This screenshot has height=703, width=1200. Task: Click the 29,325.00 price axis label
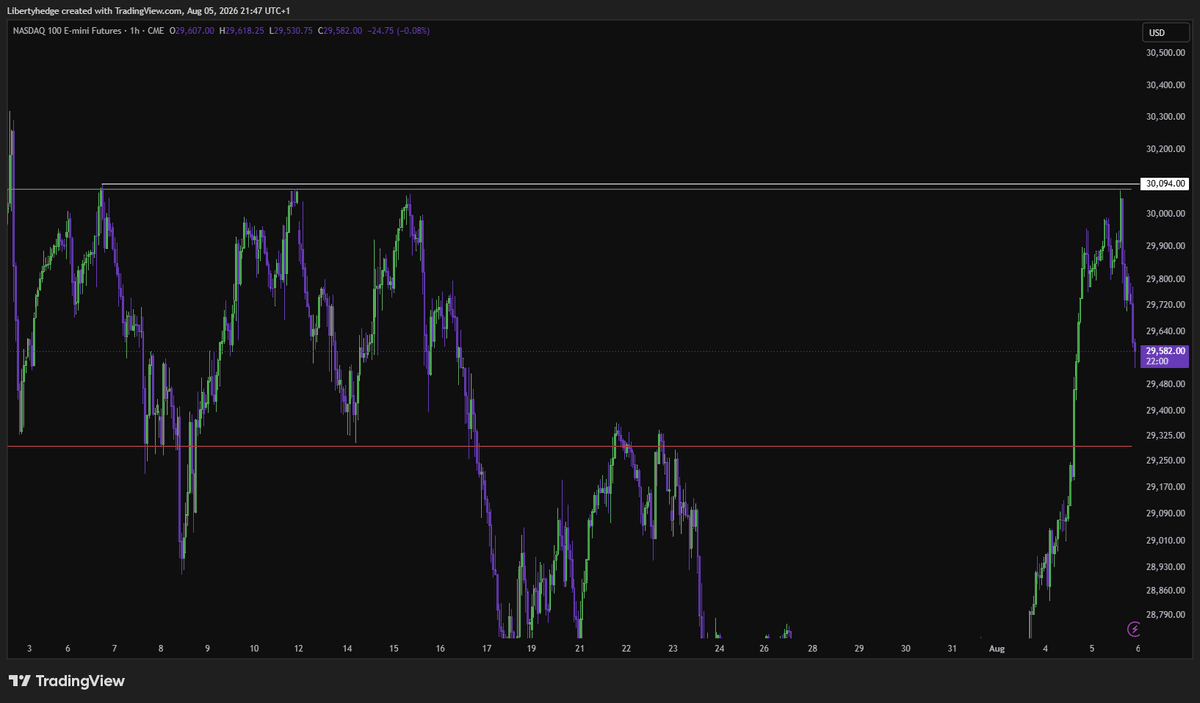tap(1166, 436)
